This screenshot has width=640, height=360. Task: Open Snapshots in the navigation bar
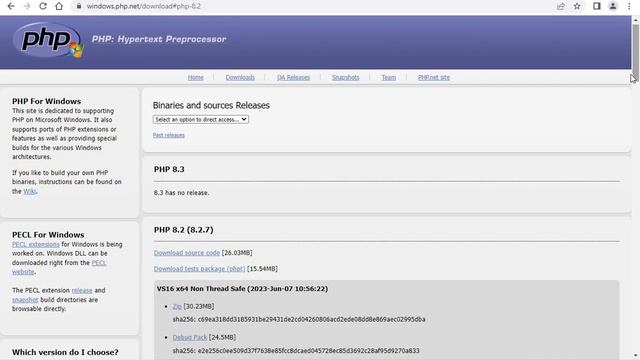click(345, 77)
